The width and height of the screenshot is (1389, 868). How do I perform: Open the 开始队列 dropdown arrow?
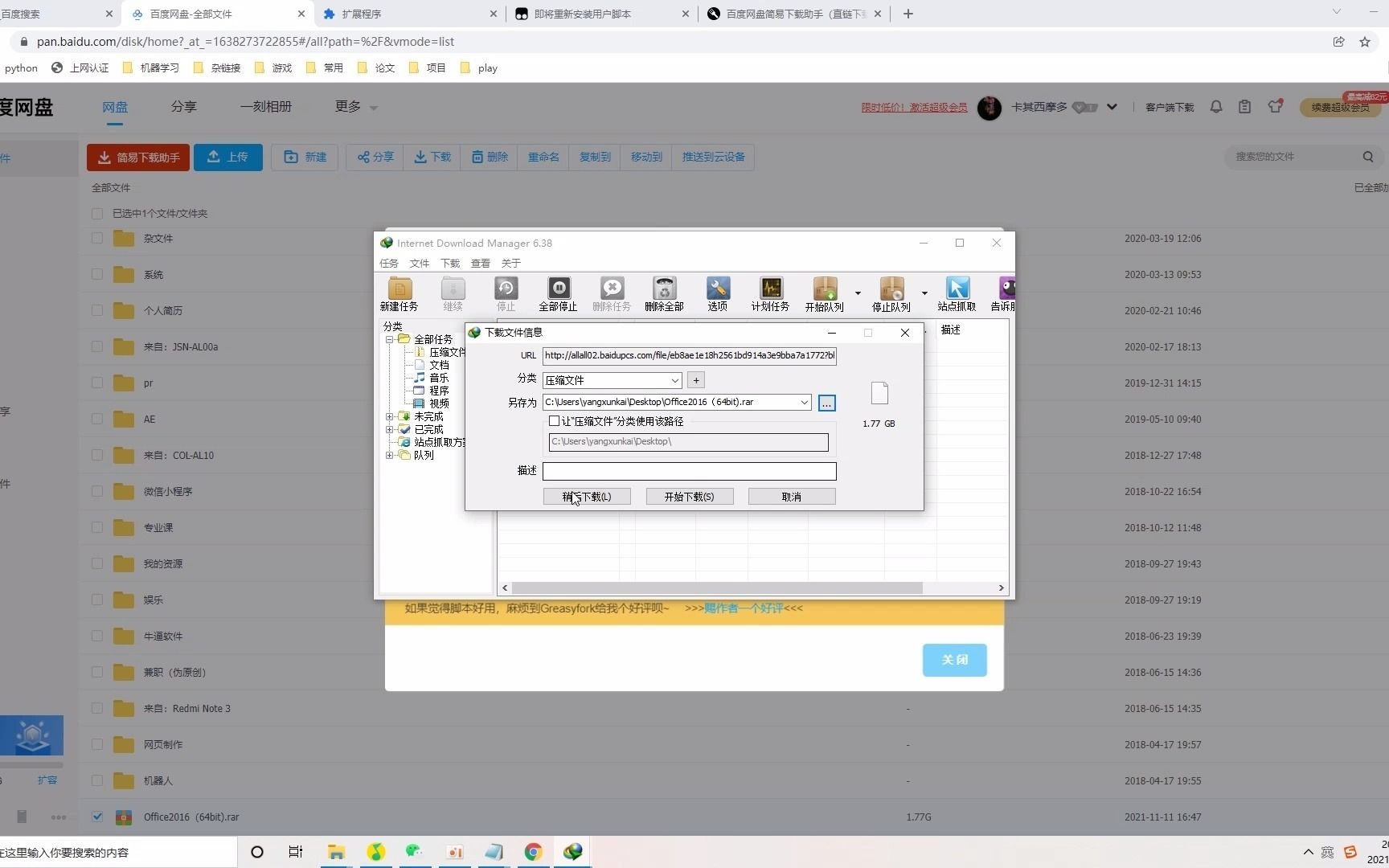(x=858, y=293)
